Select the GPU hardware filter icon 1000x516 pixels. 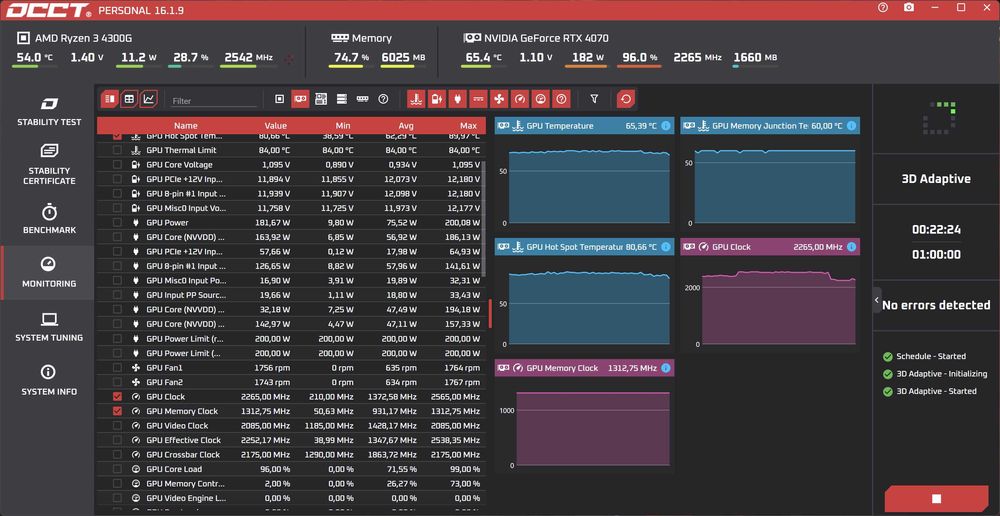click(x=300, y=99)
